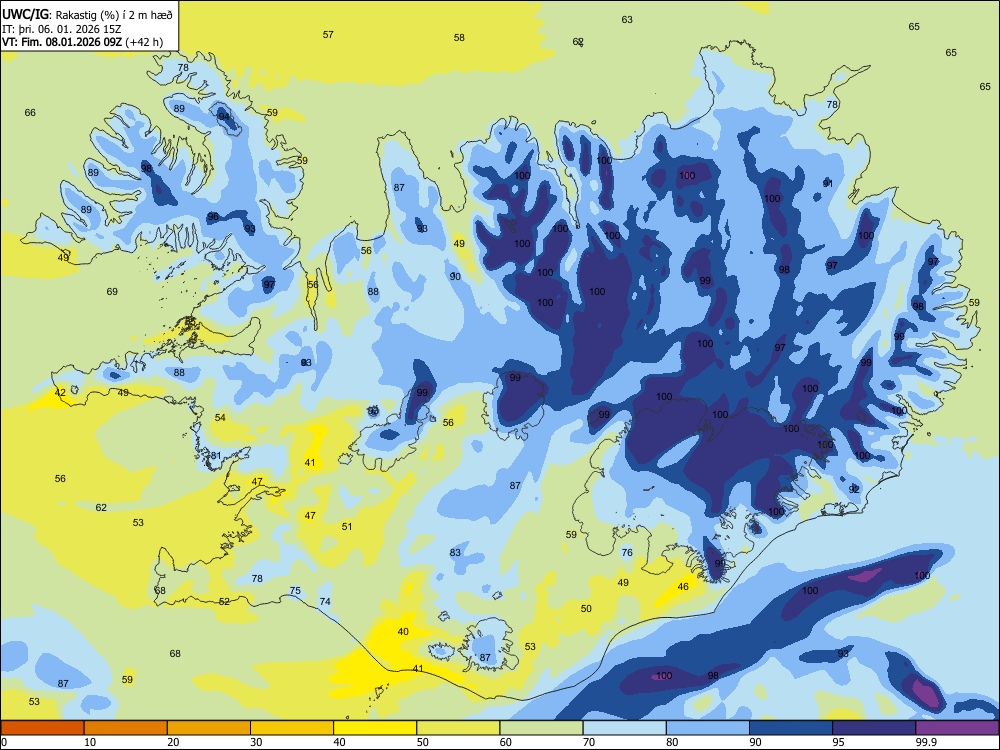Select the 20–30 amber legend swatch
Image resolution: width=1000 pixels, height=750 pixels.
pyautogui.click(x=209, y=728)
